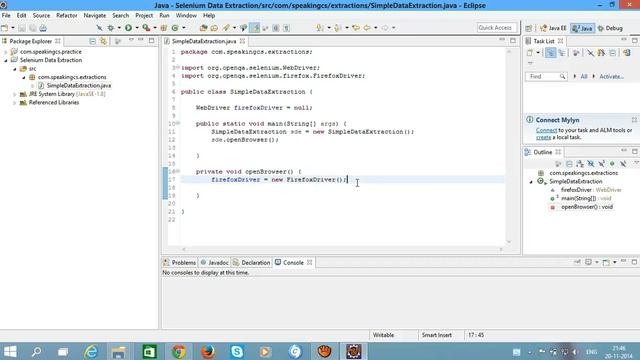This screenshot has height=360, width=640.
Task: Expand com.speakingcs.practice project node
Action: point(6,52)
